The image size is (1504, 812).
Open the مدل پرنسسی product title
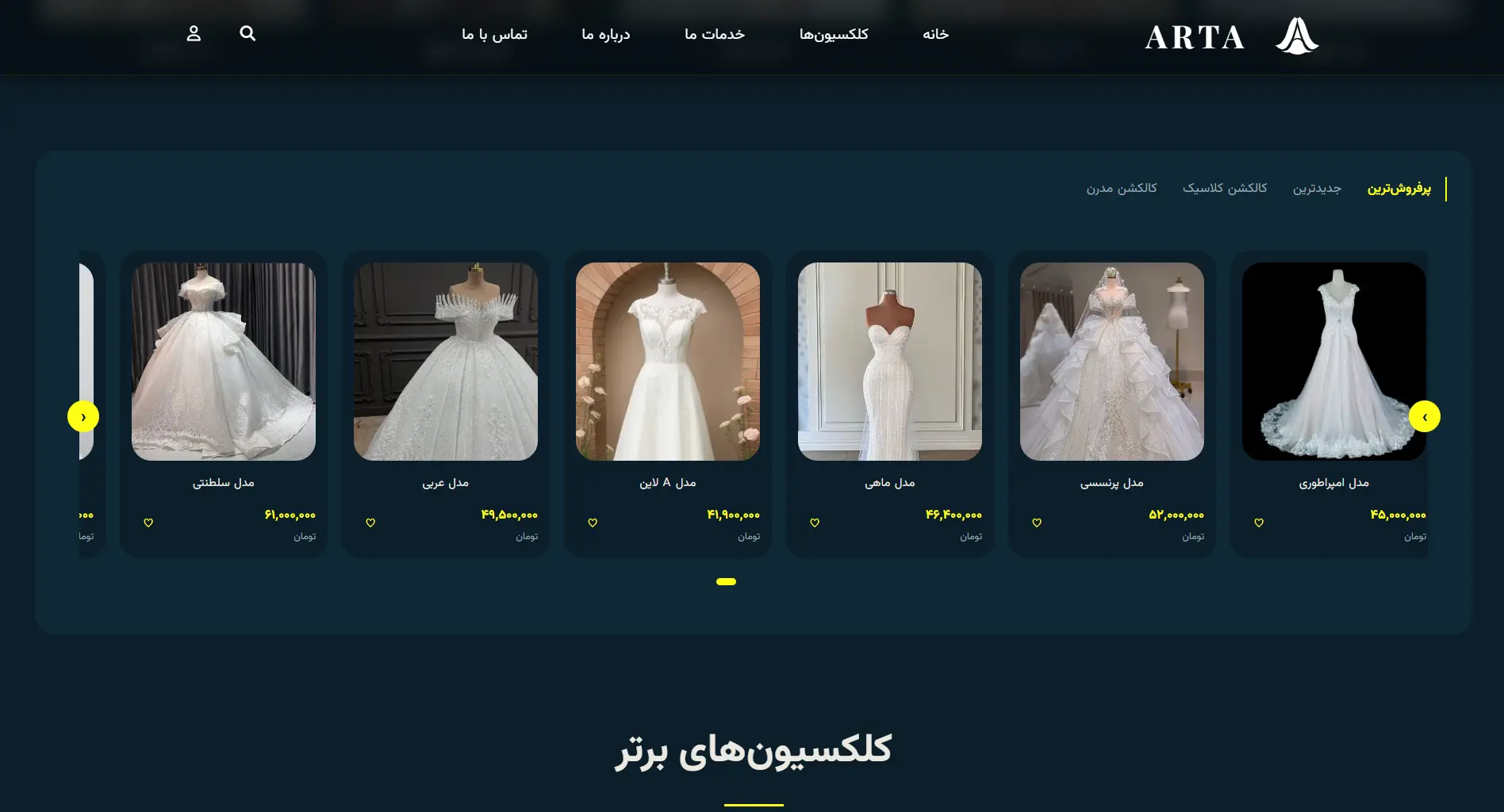(1112, 483)
